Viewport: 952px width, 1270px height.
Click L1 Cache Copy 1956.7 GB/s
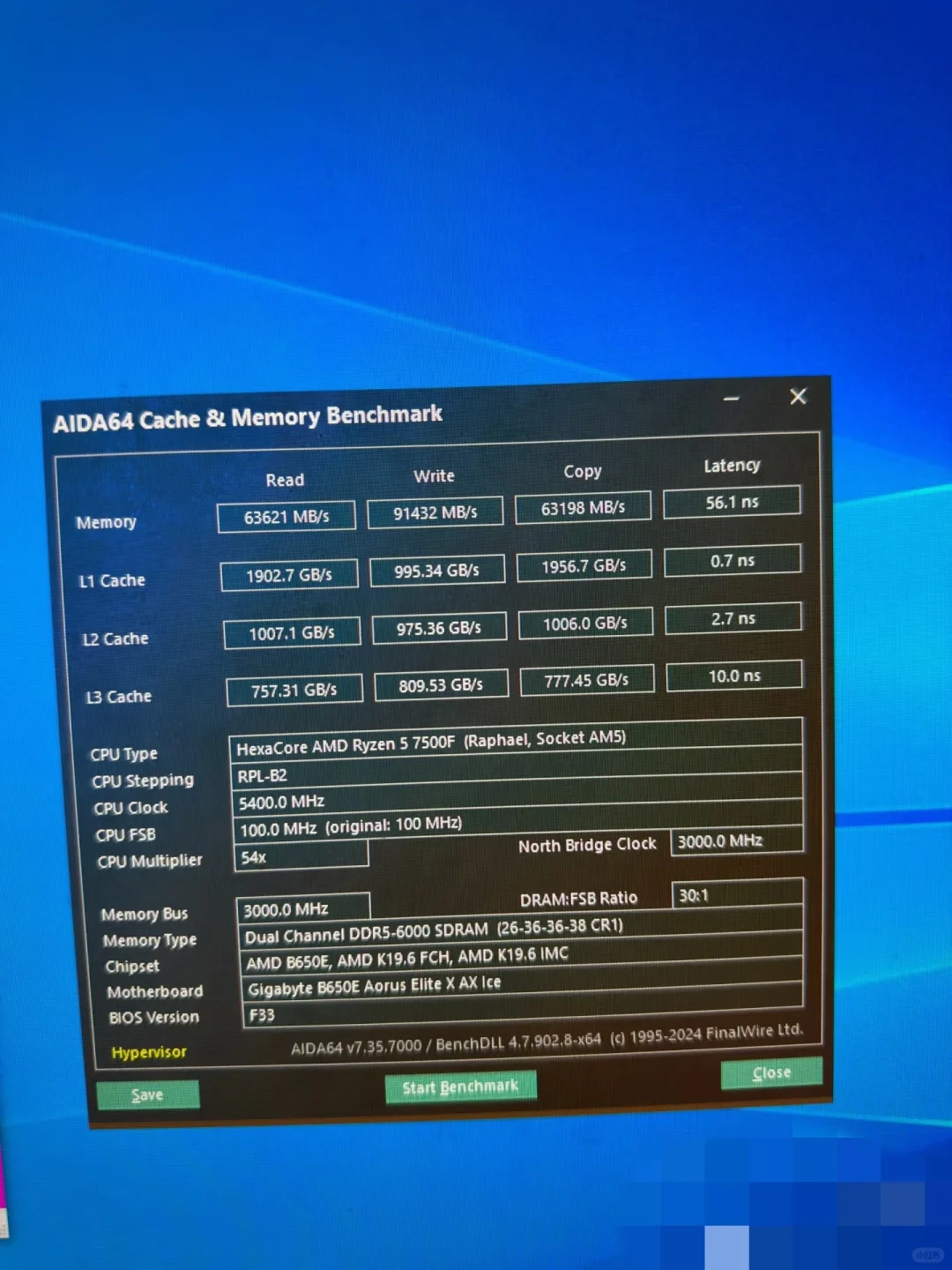pos(584,566)
